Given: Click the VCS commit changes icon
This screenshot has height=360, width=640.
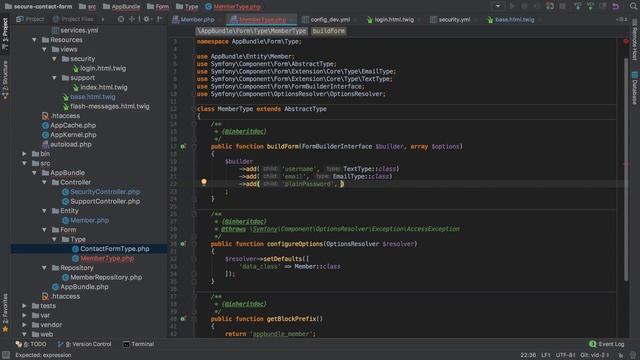Looking at the screenshot, I should [590, 6].
